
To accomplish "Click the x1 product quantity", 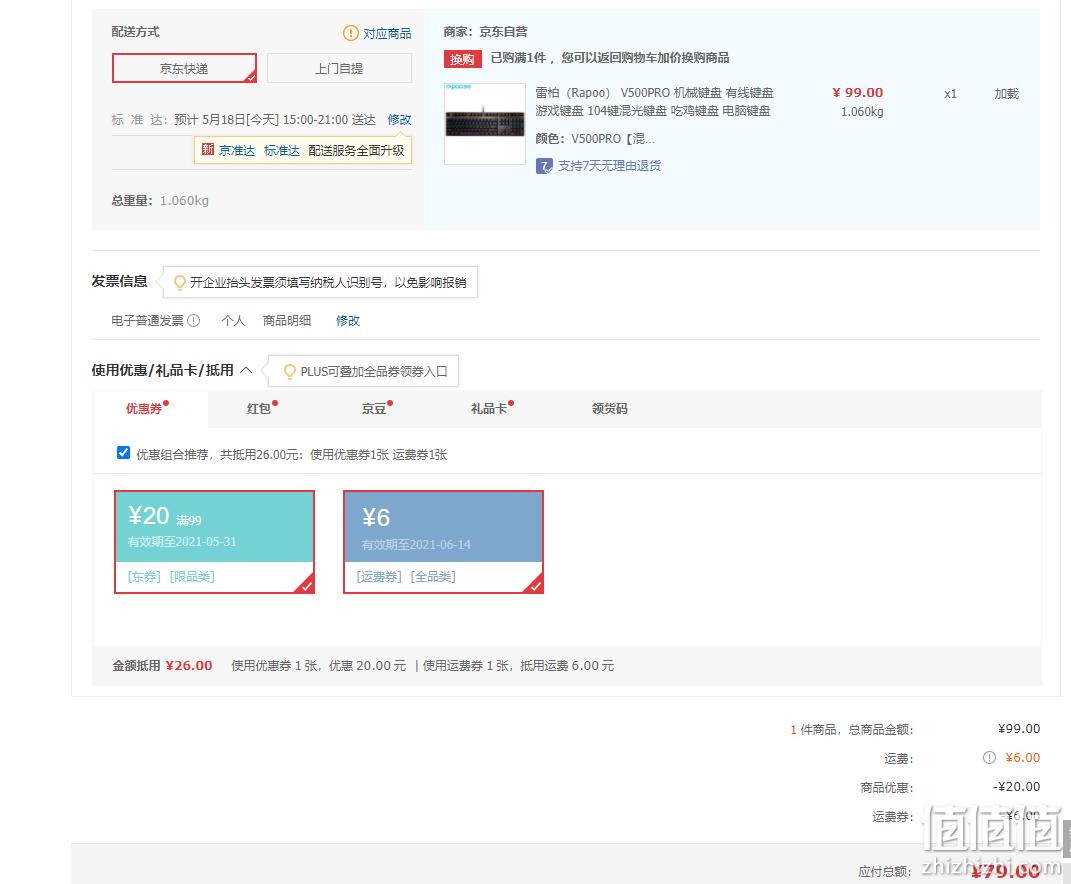I will click(x=950, y=94).
